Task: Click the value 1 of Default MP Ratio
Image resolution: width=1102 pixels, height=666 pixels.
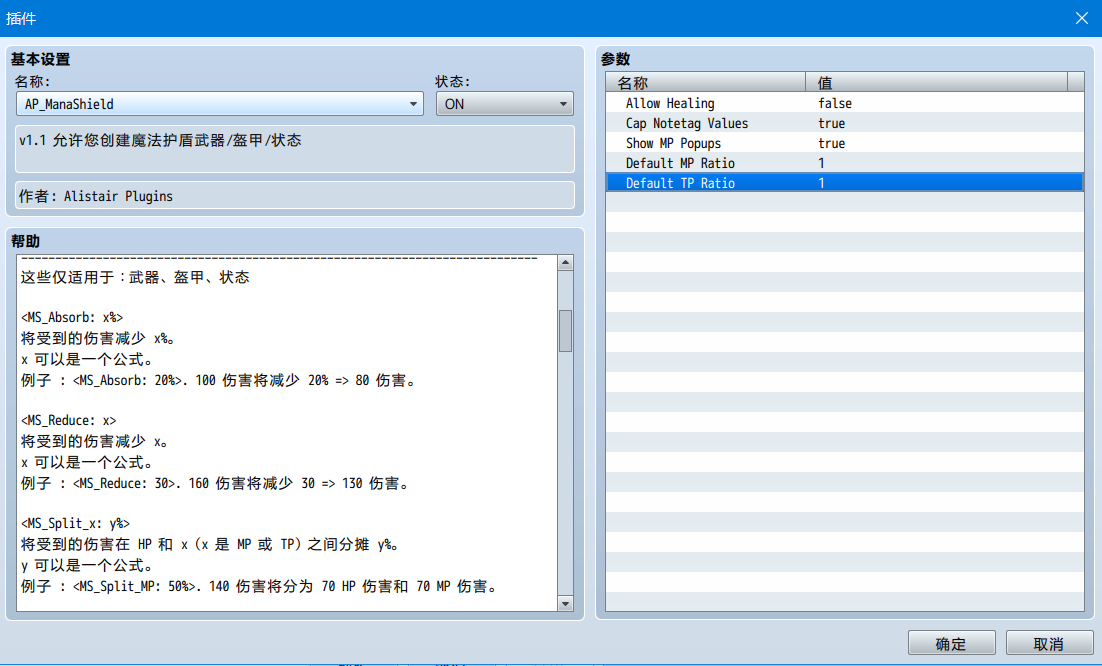Action: click(821, 163)
